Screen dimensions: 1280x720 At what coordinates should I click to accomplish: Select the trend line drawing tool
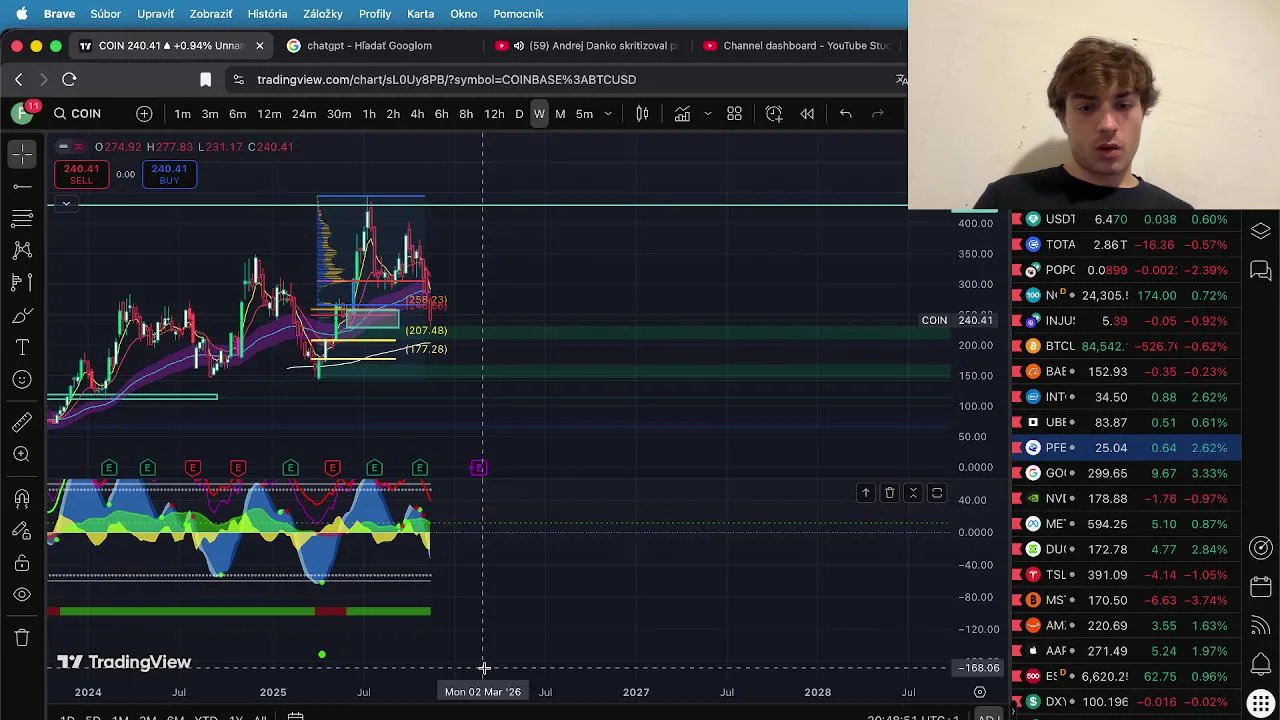22,186
